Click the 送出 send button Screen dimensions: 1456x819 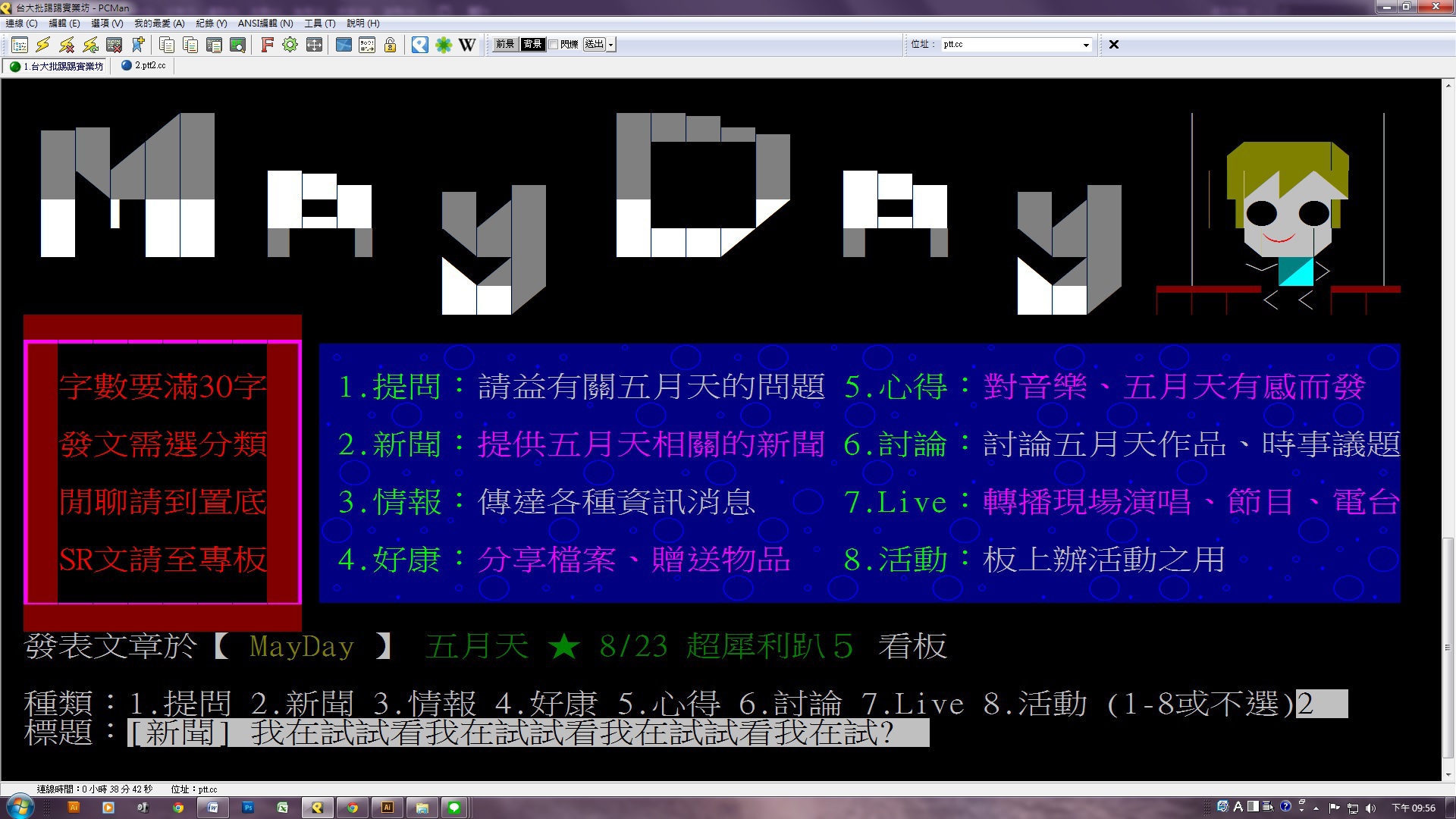click(594, 45)
